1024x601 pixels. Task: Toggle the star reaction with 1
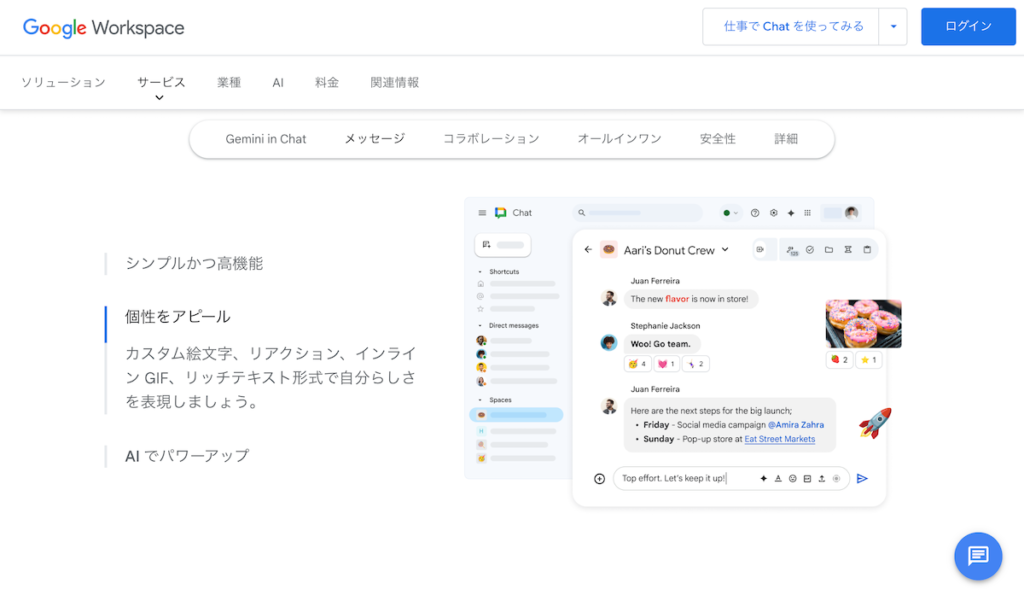pos(869,360)
